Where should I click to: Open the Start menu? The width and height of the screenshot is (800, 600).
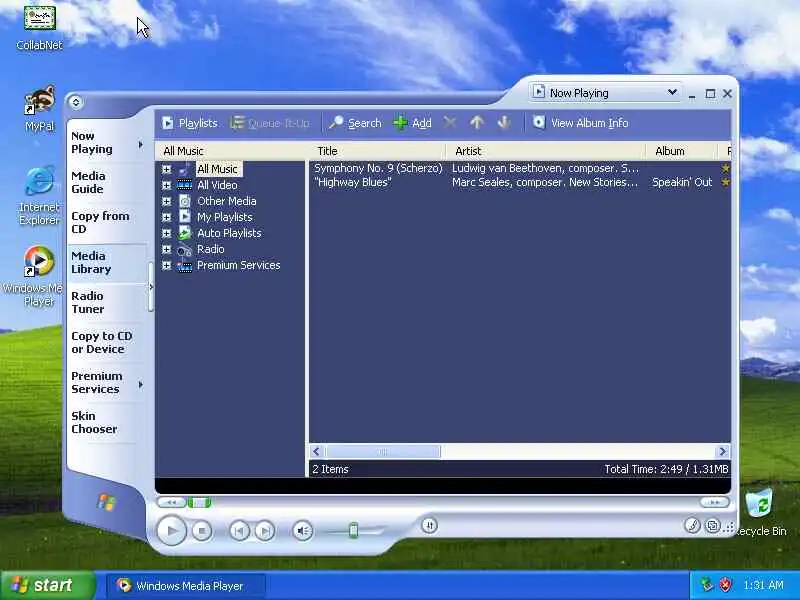click(x=47, y=585)
